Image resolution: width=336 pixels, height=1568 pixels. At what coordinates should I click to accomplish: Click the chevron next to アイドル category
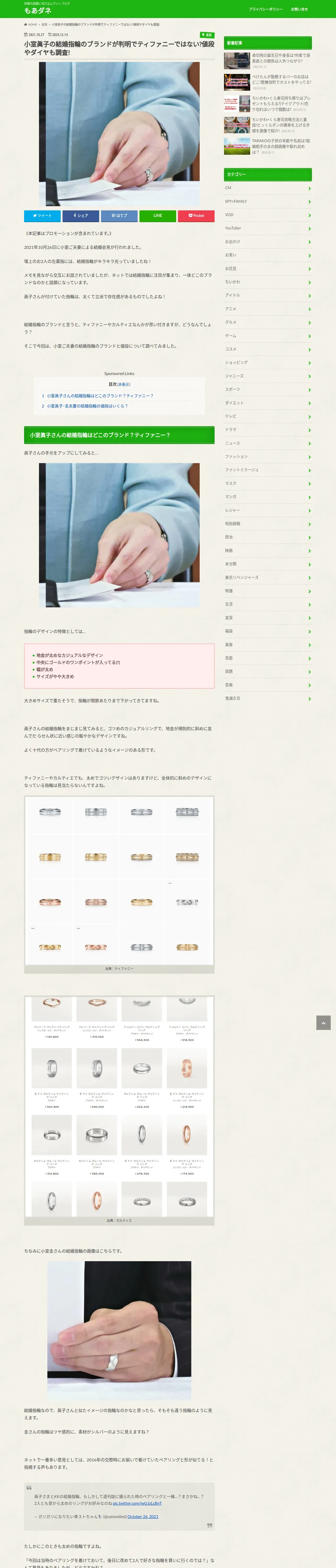pos(310,296)
